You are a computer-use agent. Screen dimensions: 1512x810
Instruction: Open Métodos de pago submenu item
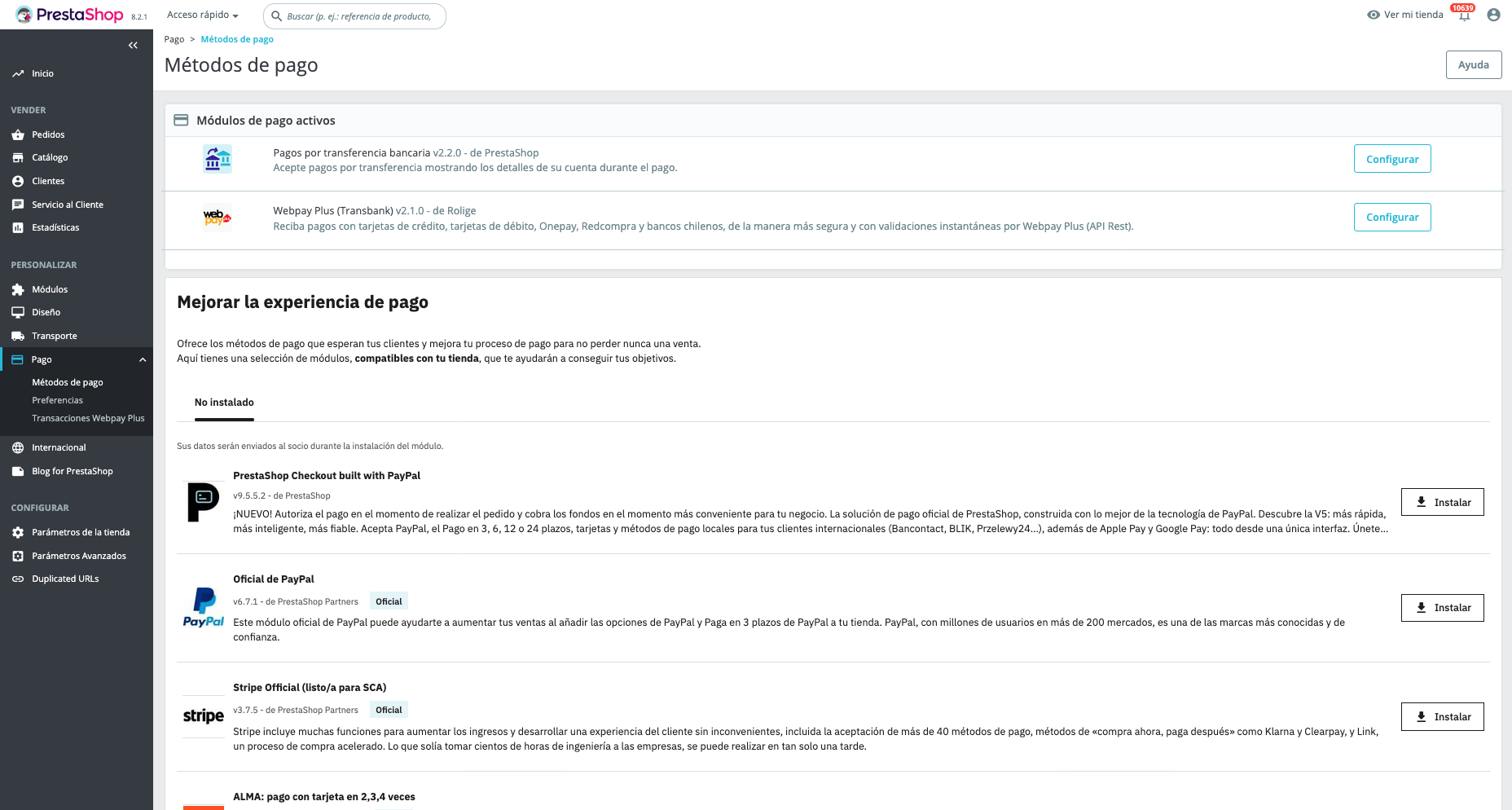click(x=68, y=382)
